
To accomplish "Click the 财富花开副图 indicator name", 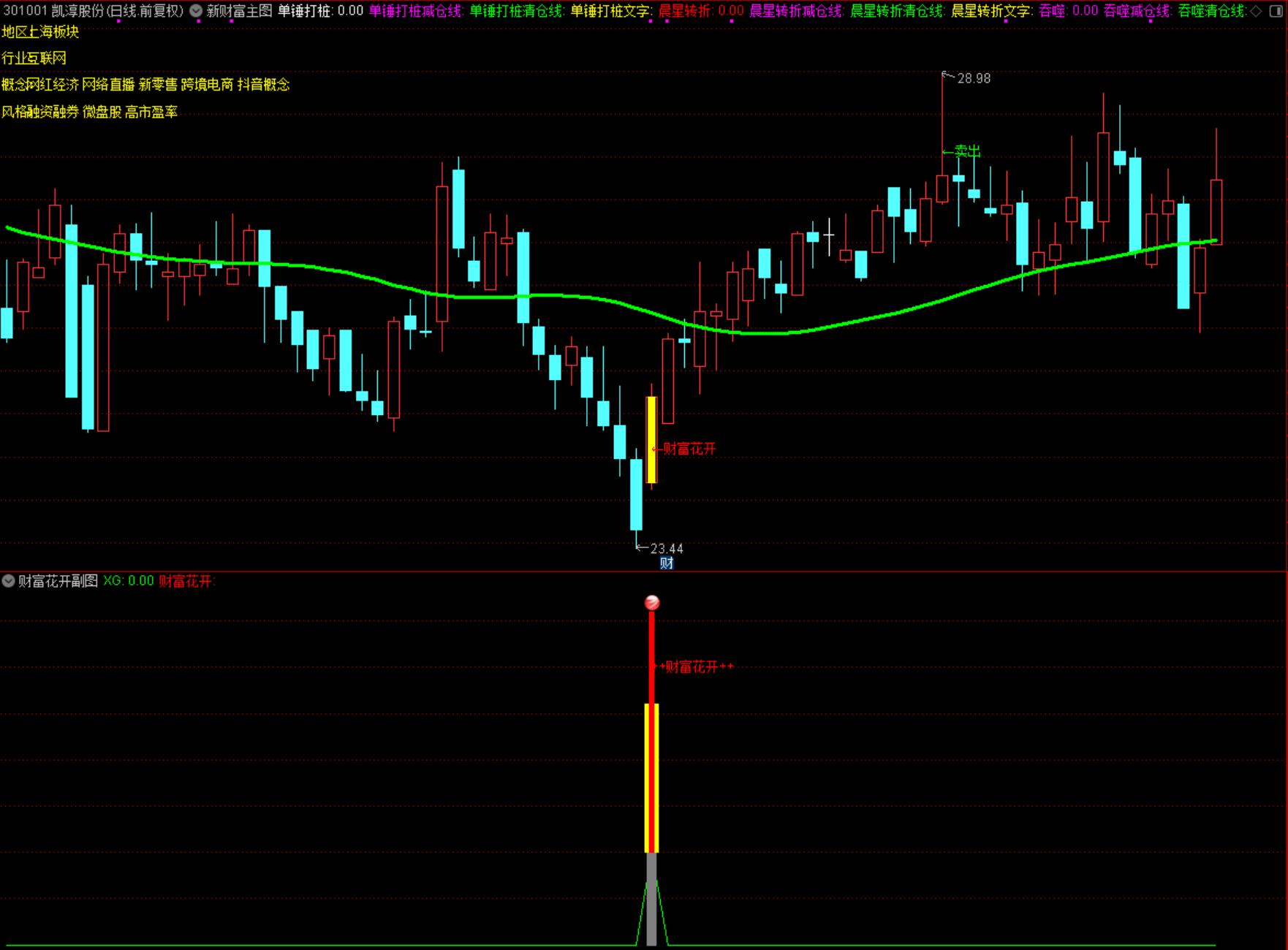I will [x=58, y=581].
